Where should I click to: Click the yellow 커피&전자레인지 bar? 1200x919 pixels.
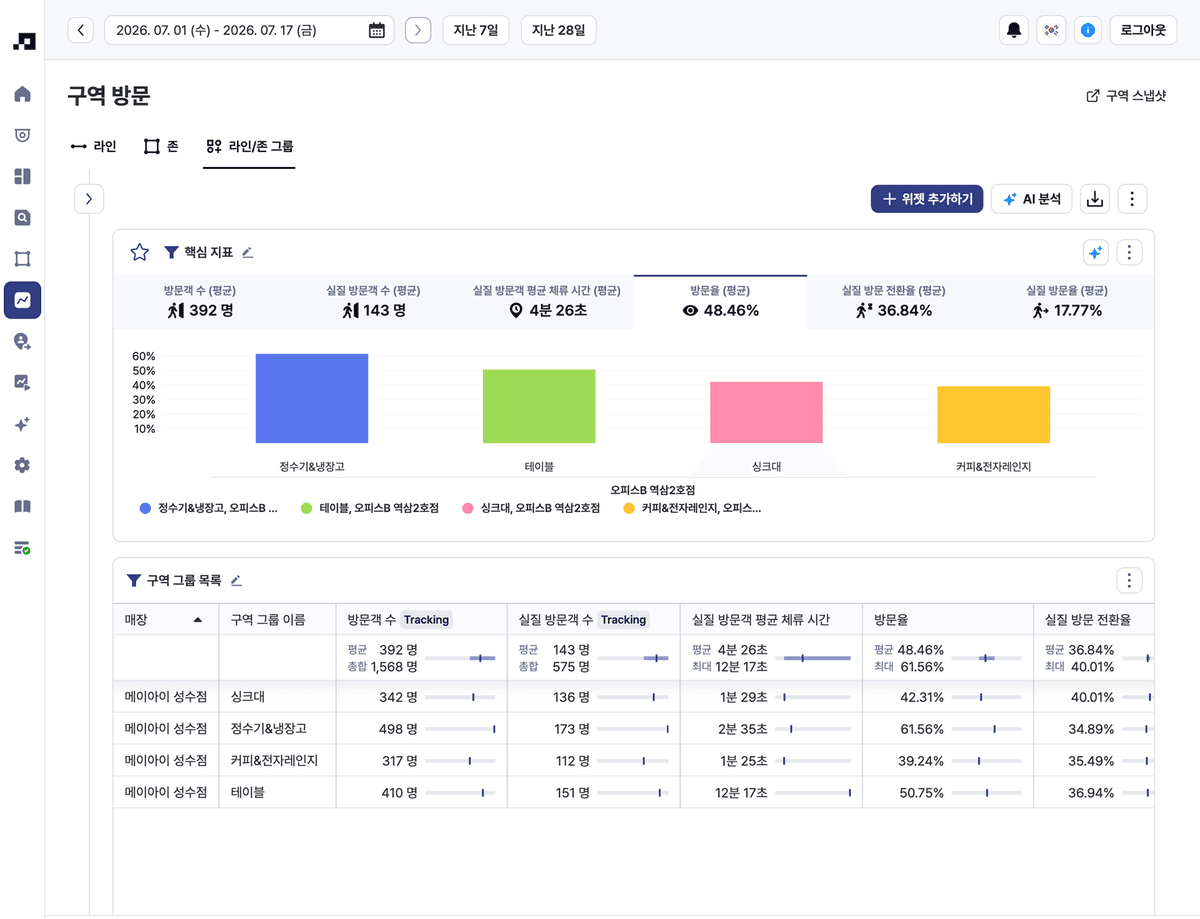click(993, 414)
